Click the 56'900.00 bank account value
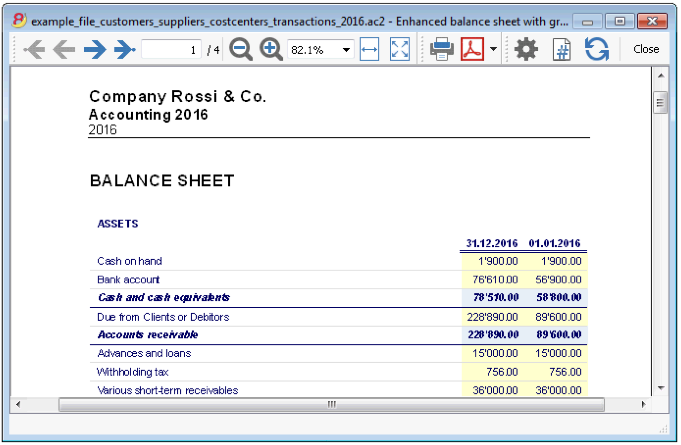681x445 pixels. pos(558,280)
